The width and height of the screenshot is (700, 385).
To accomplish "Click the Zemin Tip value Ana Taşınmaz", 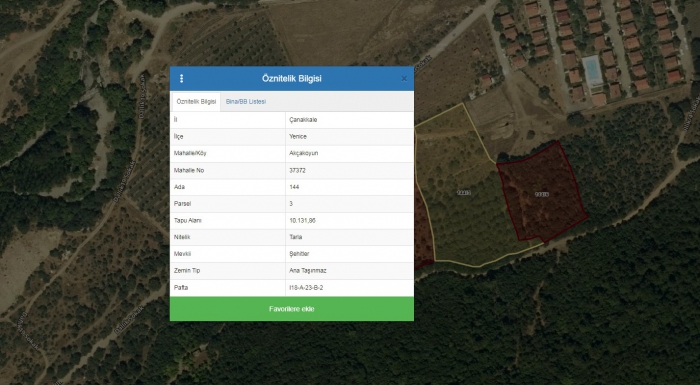I will pyautogui.click(x=308, y=271).
